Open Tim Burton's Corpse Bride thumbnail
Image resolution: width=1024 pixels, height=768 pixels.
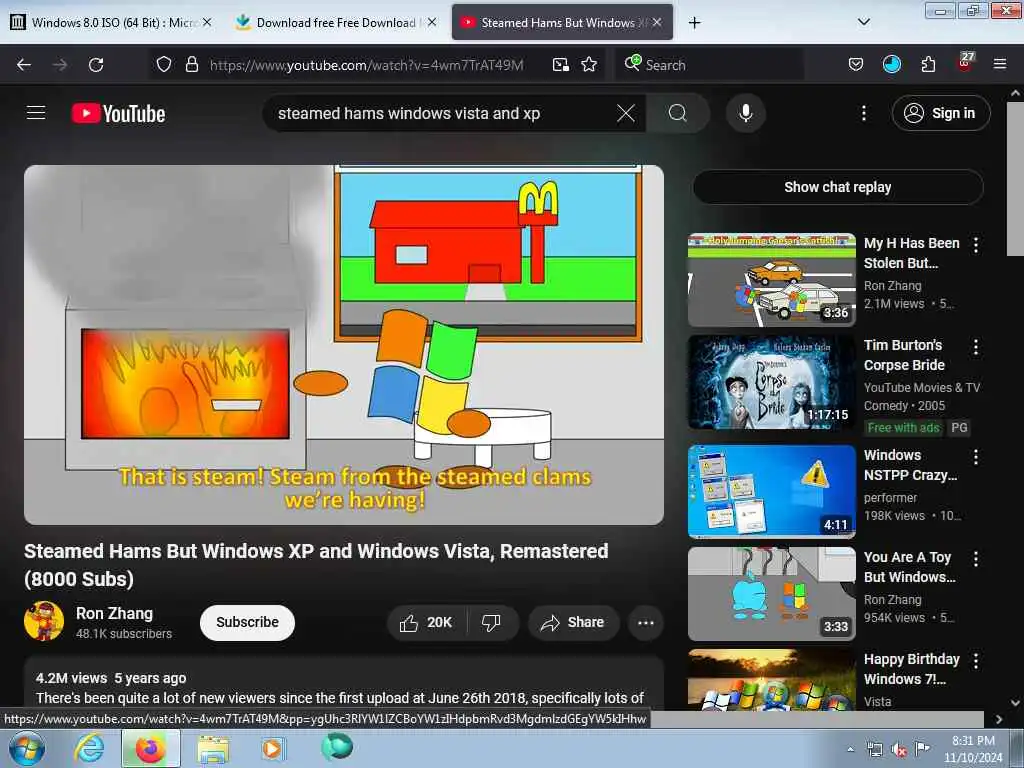[x=771, y=382]
